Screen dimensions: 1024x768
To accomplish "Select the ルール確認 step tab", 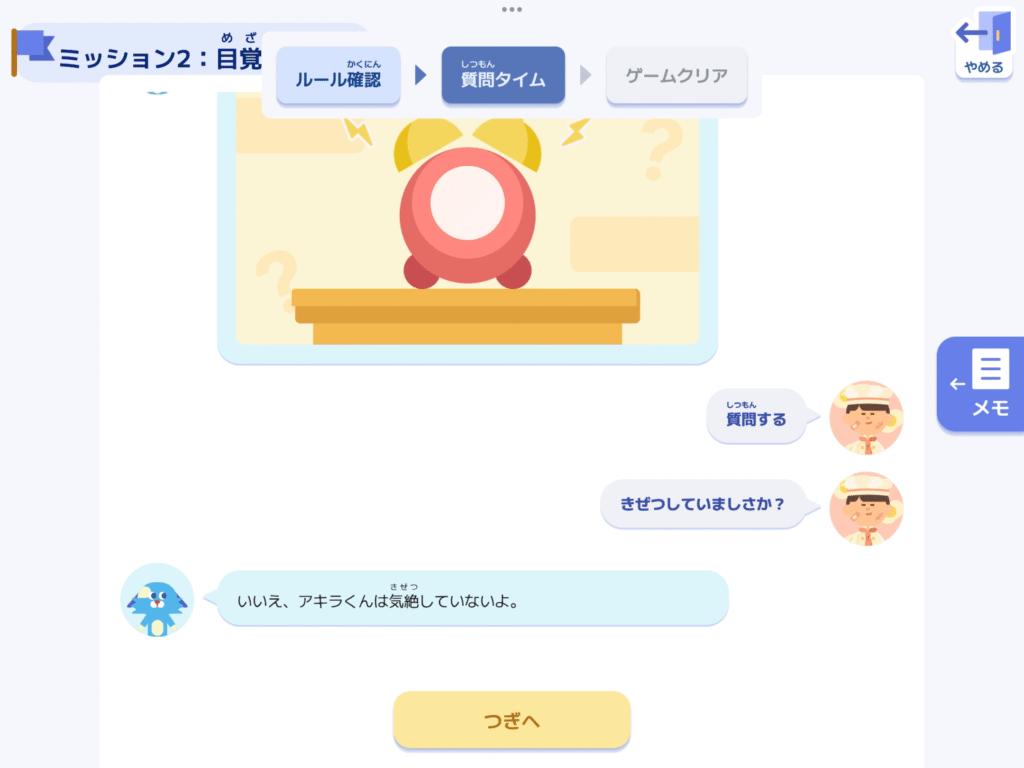I will (338, 75).
